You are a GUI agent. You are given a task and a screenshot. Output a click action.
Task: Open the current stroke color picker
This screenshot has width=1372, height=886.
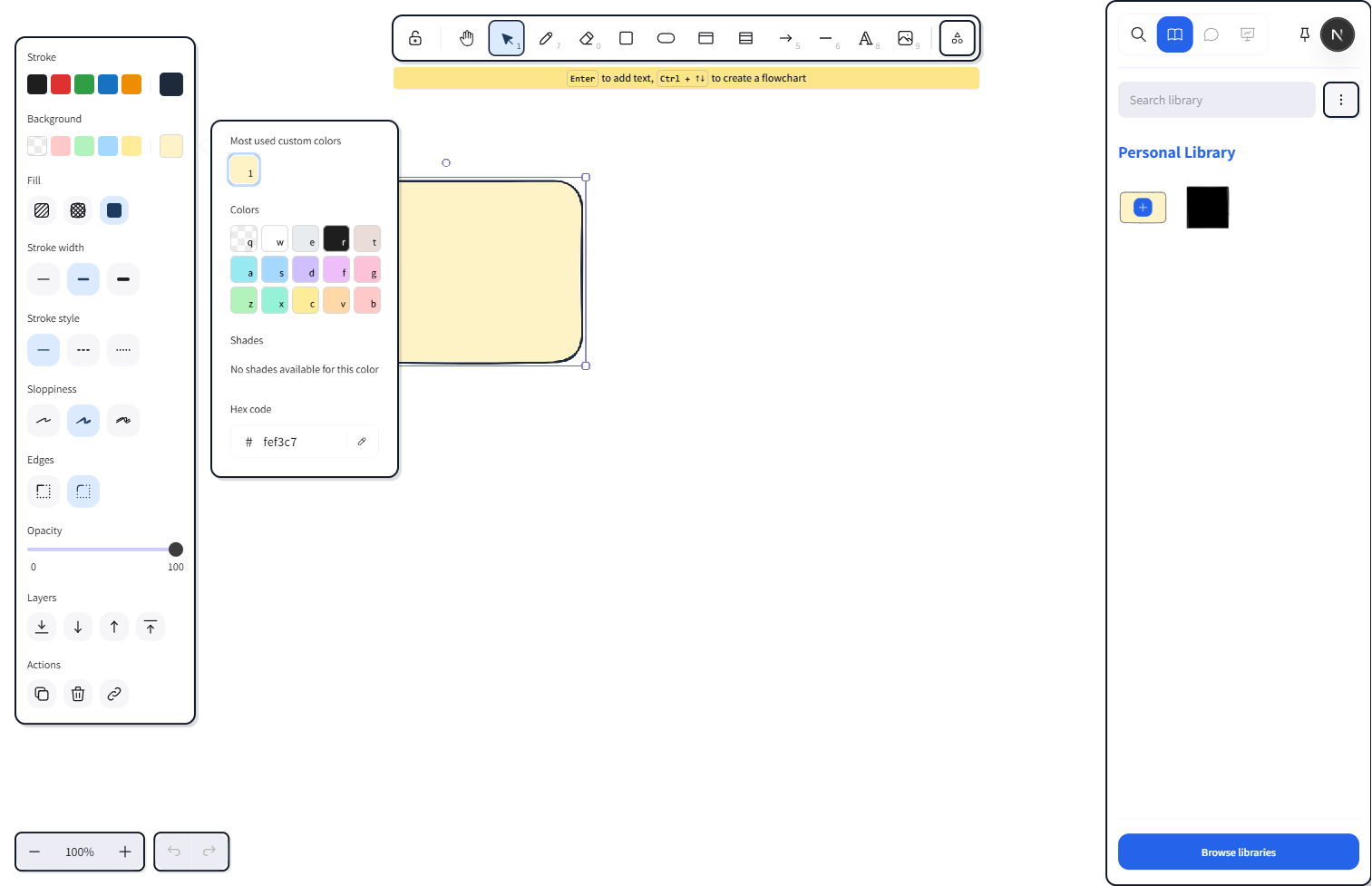pos(171,84)
